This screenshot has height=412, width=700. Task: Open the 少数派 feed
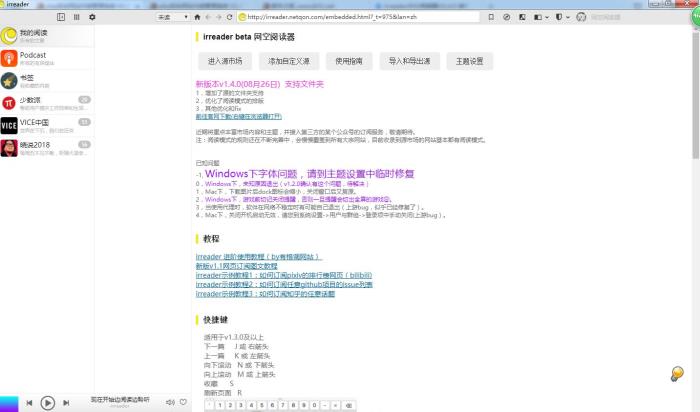coord(47,103)
